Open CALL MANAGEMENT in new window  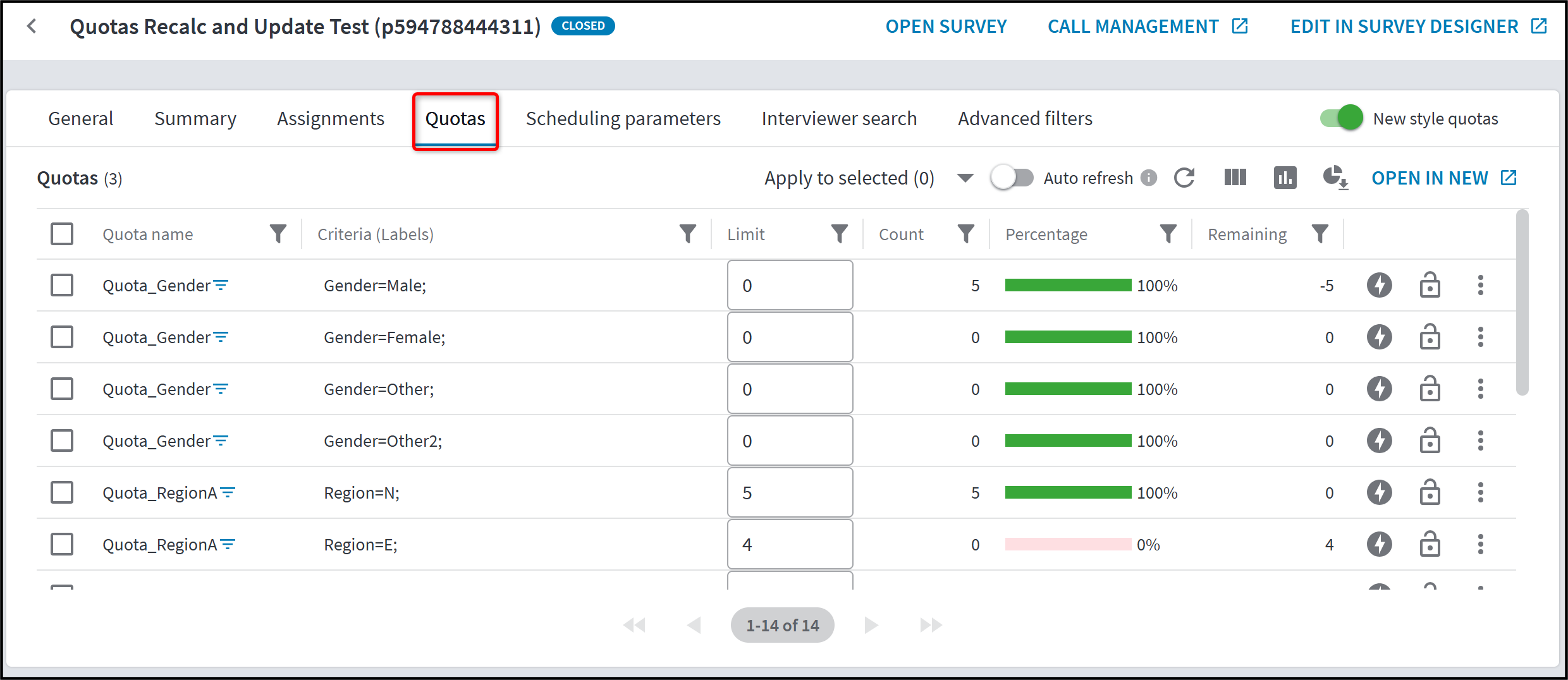click(x=1148, y=27)
